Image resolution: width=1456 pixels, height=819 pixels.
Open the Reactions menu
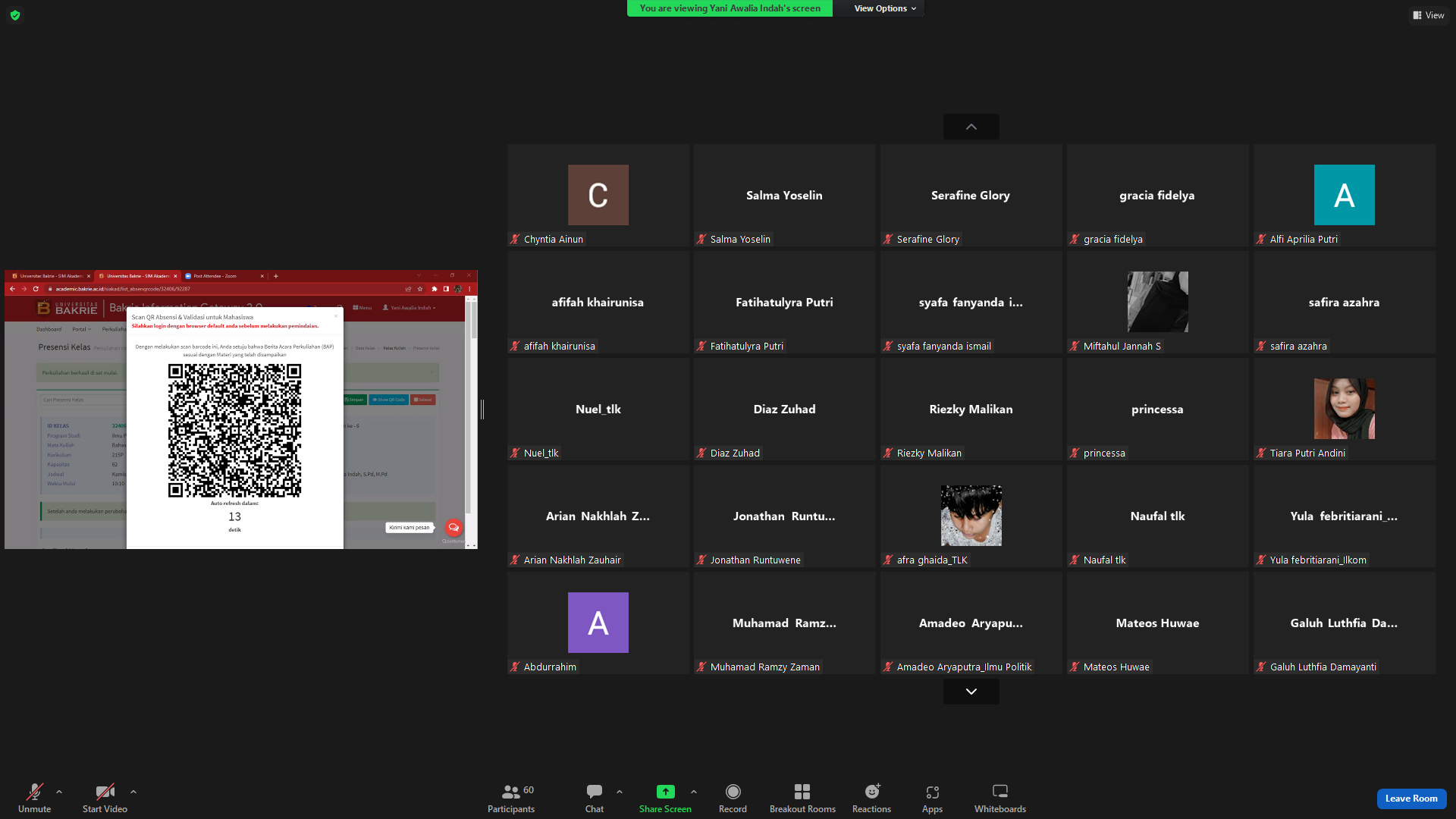[x=872, y=798]
